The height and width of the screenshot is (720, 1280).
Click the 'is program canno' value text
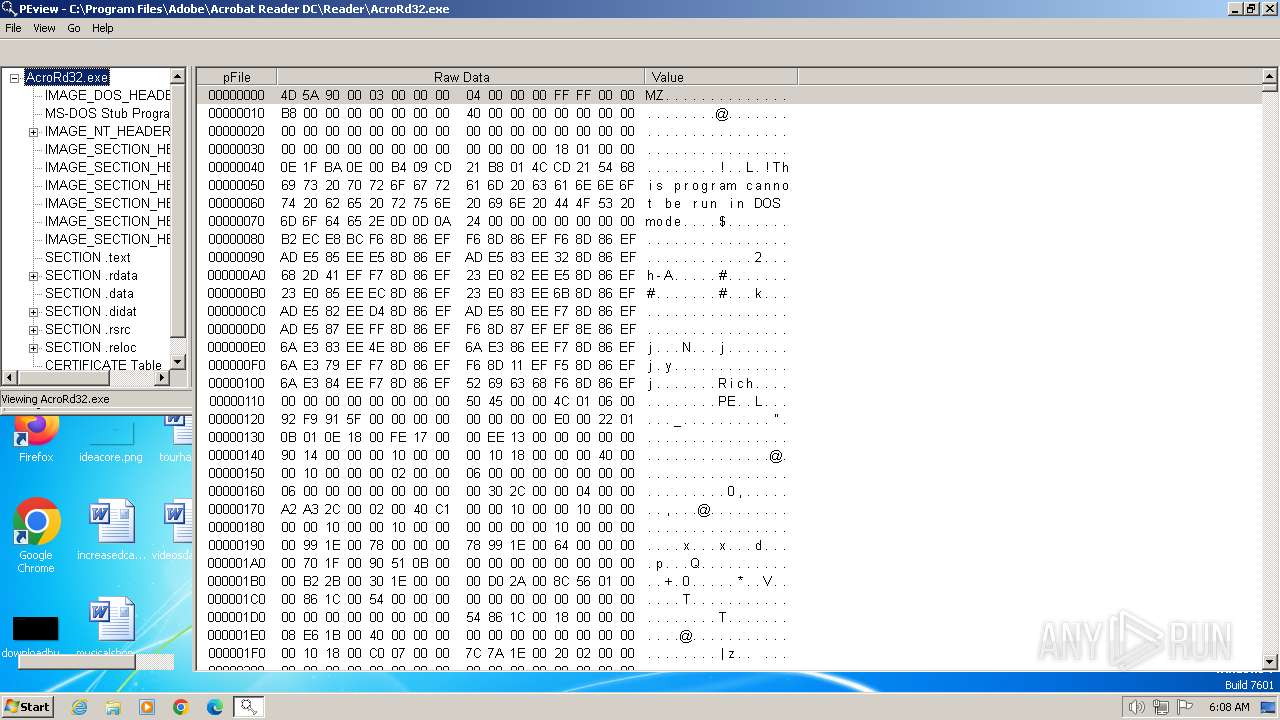click(718, 185)
